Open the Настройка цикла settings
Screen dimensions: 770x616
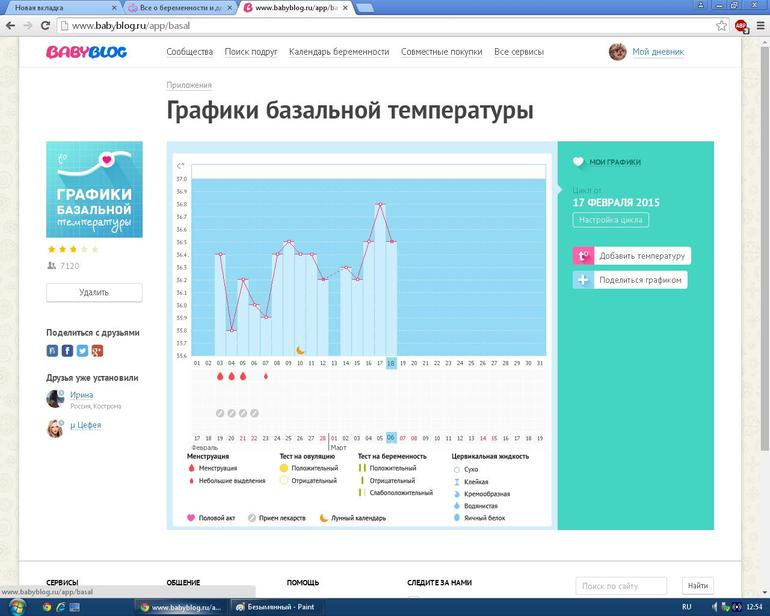click(x=610, y=220)
